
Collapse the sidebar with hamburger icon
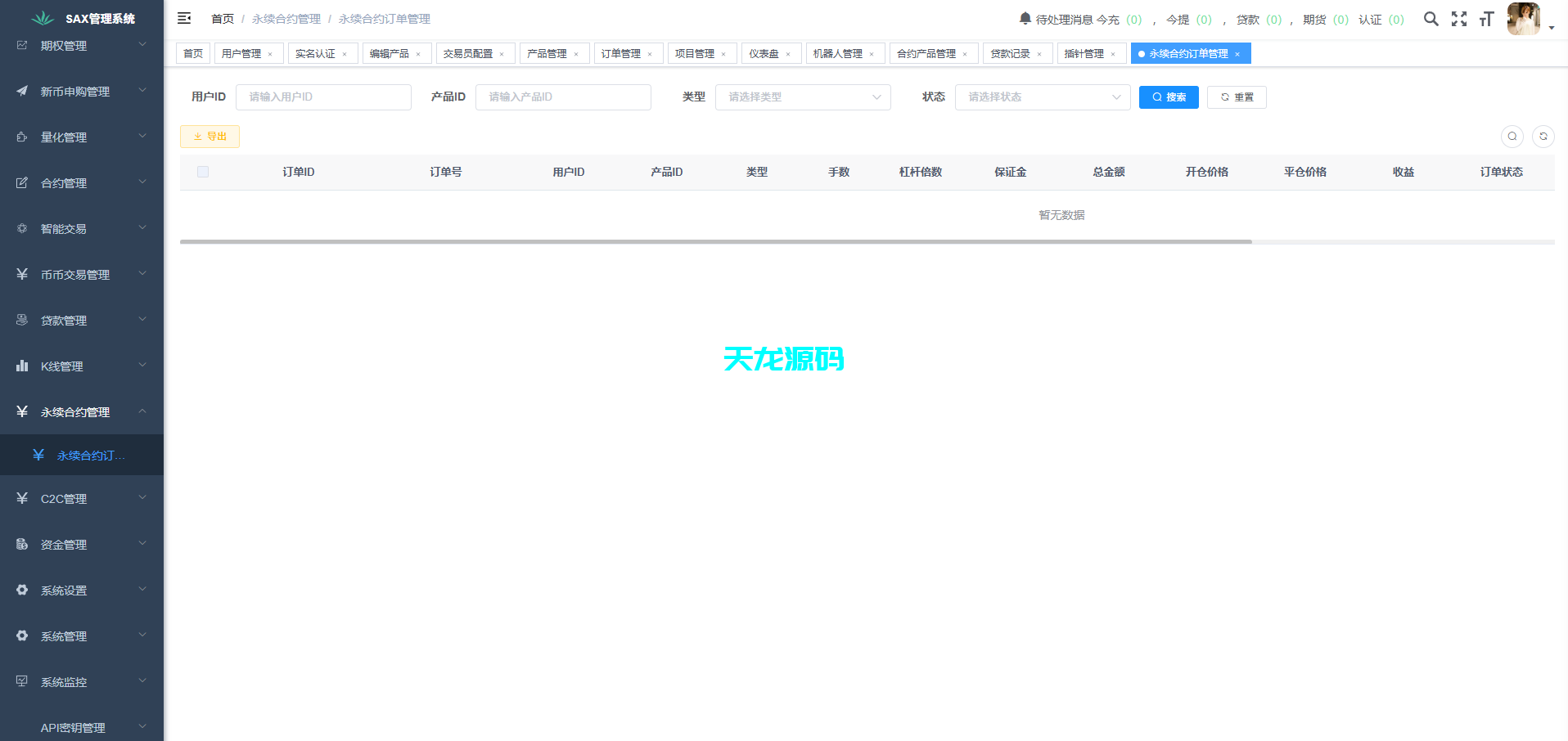pyautogui.click(x=184, y=17)
